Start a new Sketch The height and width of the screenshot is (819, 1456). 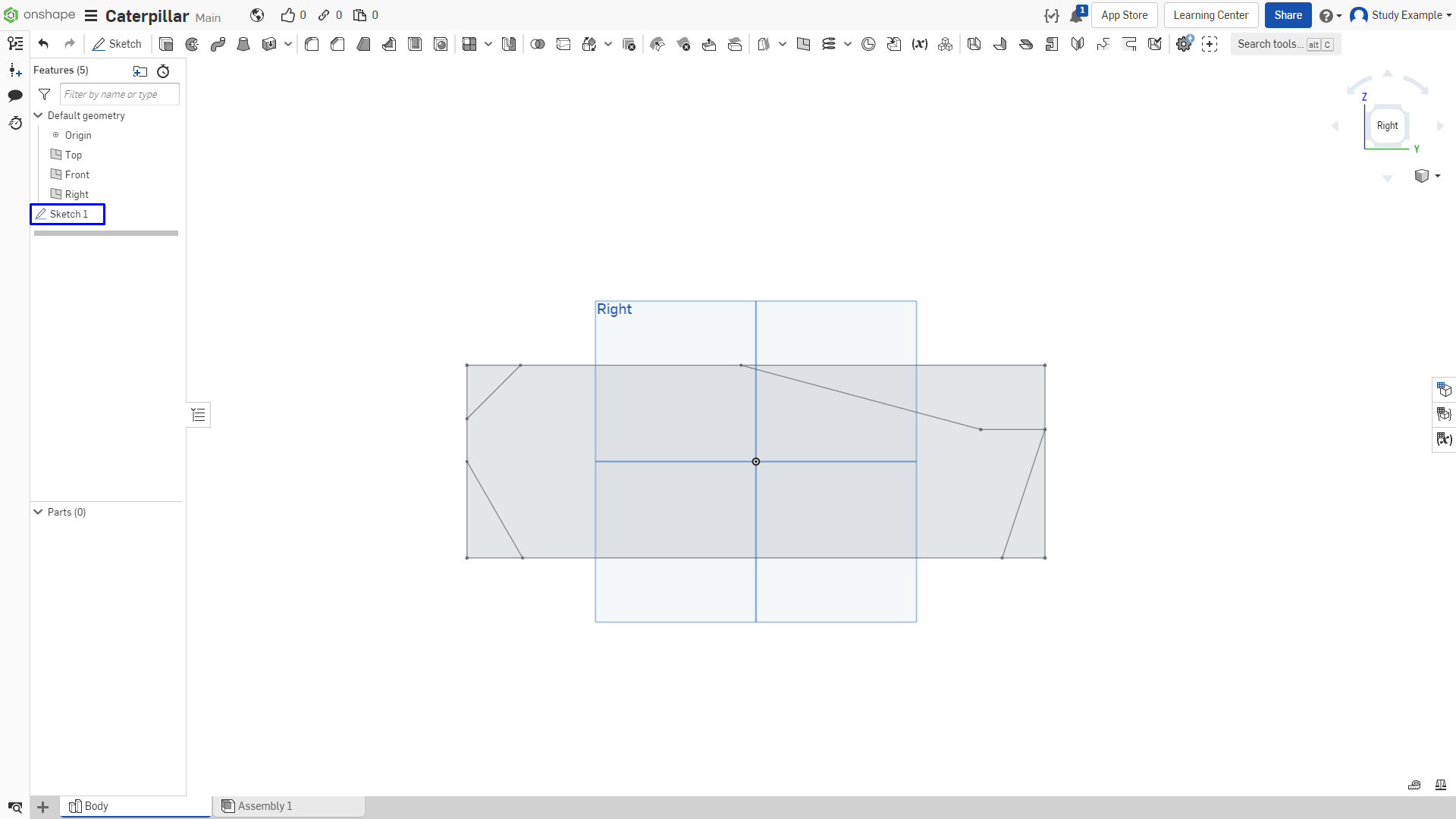[117, 44]
